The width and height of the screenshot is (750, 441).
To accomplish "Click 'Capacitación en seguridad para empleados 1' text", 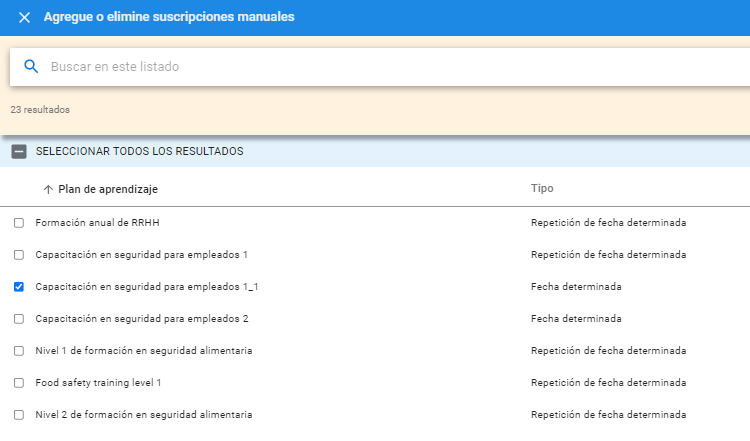I will pyautogui.click(x=142, y=255).
